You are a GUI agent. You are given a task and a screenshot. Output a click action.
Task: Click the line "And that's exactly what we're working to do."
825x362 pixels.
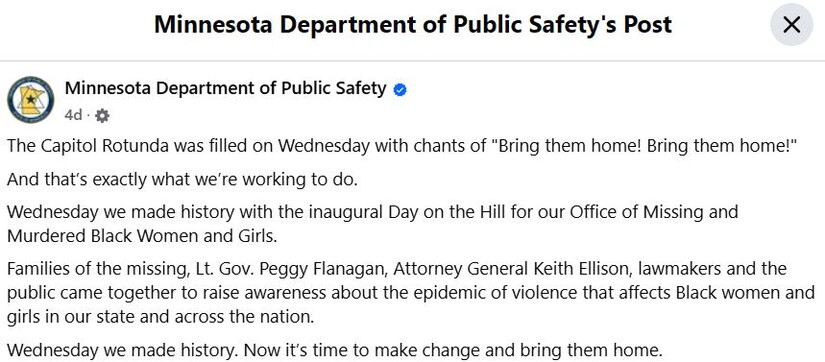tap(183, 179)
